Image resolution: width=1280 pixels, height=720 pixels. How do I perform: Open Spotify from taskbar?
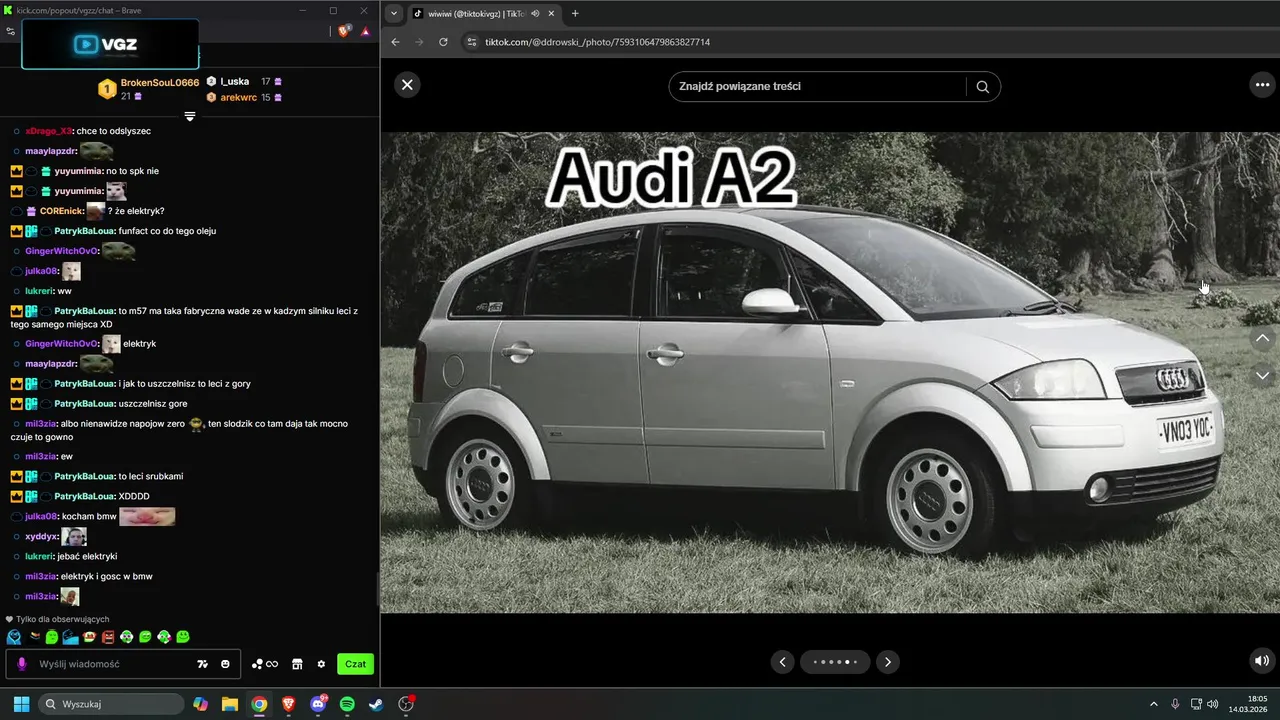347,704
